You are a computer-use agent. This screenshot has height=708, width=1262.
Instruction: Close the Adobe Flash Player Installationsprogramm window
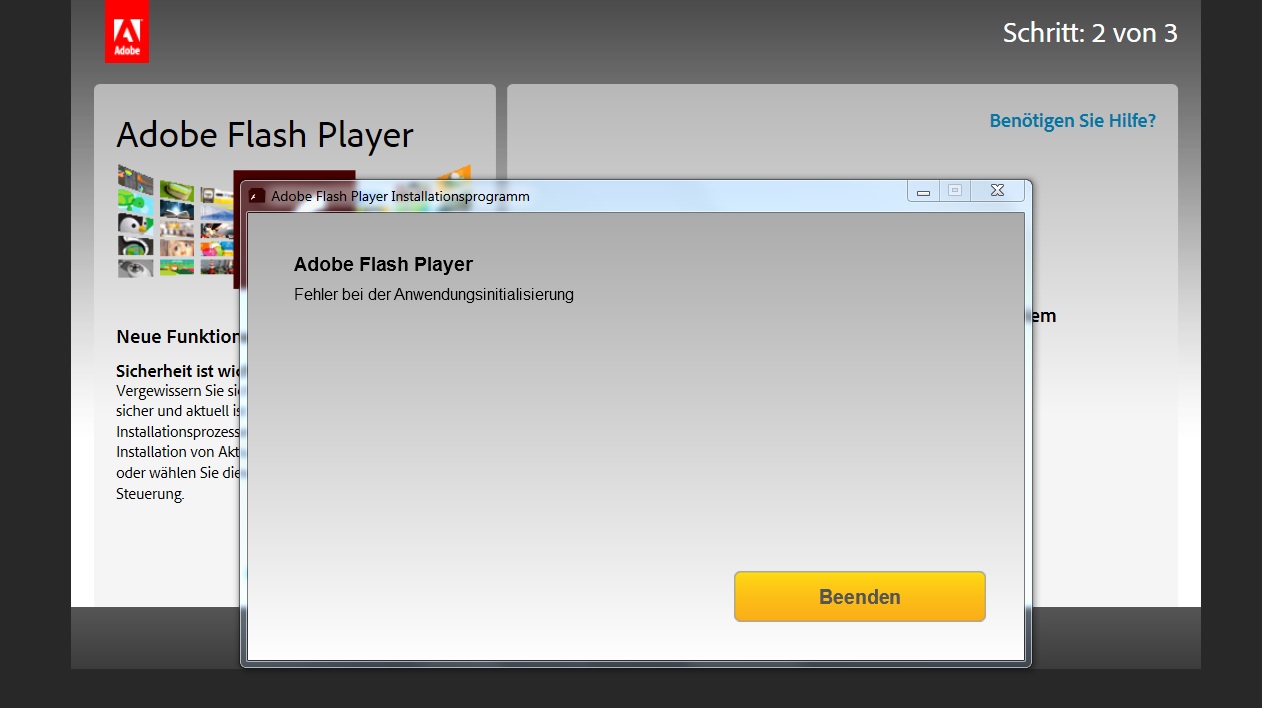point(997,191)
